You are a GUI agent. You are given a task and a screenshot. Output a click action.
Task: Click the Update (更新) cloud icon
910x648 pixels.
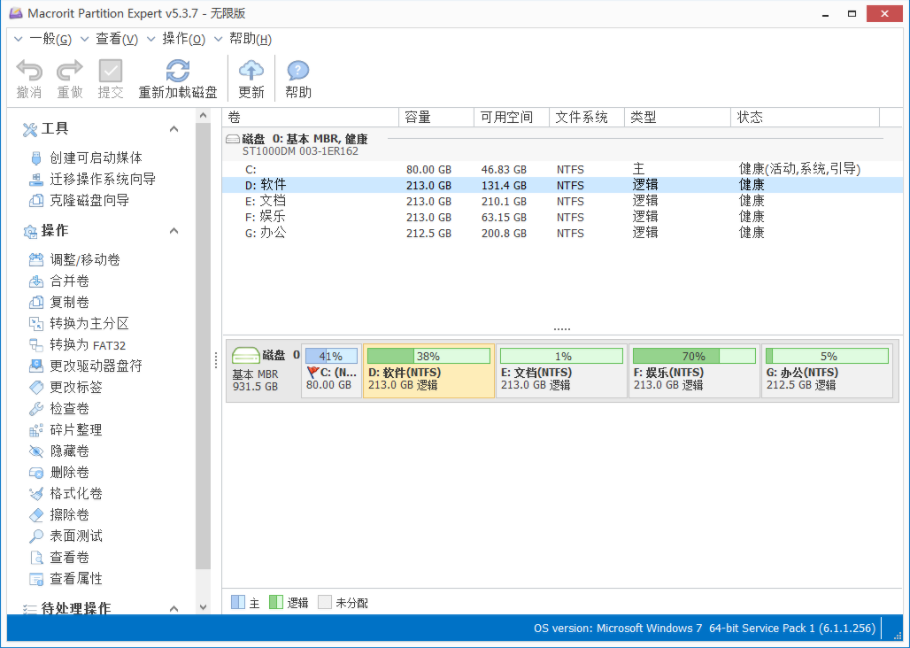[251, 71]
